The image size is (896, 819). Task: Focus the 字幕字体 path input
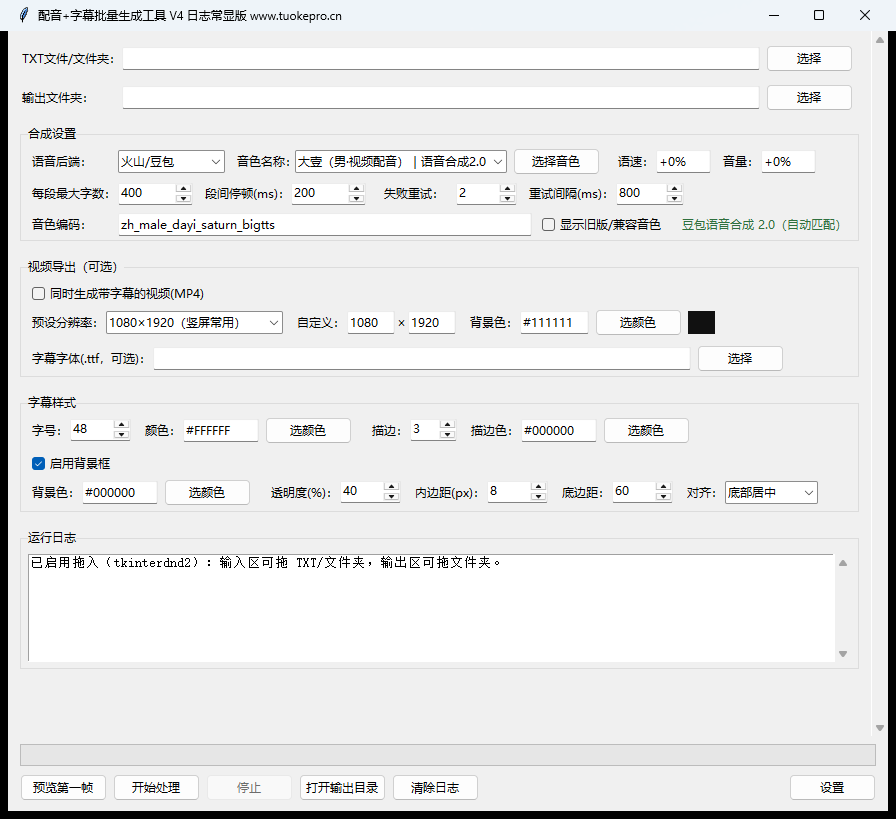(x=422, y=358)
